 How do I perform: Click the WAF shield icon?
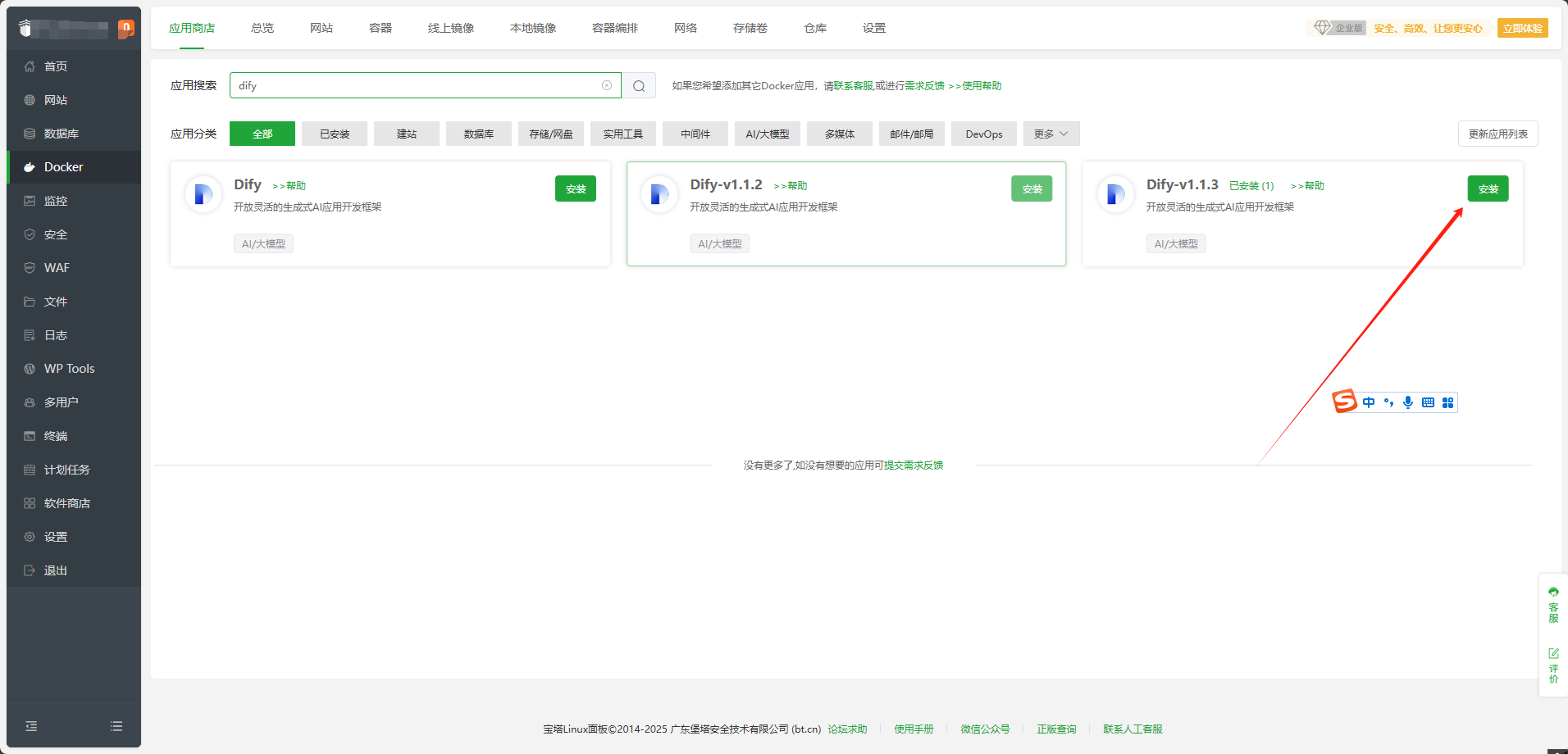pyautogui.click(x=30, y=268)
